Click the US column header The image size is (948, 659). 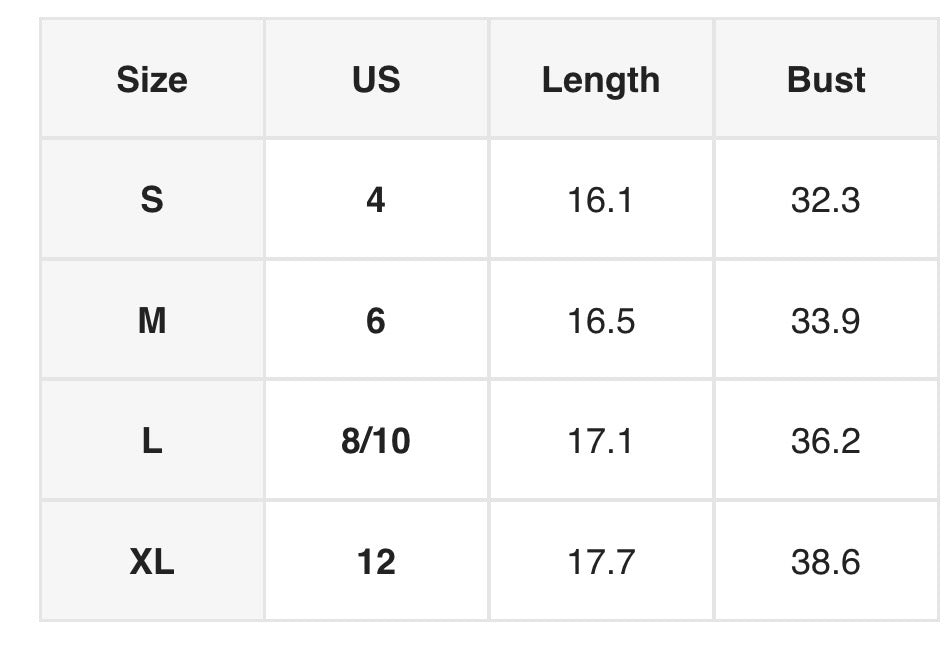pos(376,80)
